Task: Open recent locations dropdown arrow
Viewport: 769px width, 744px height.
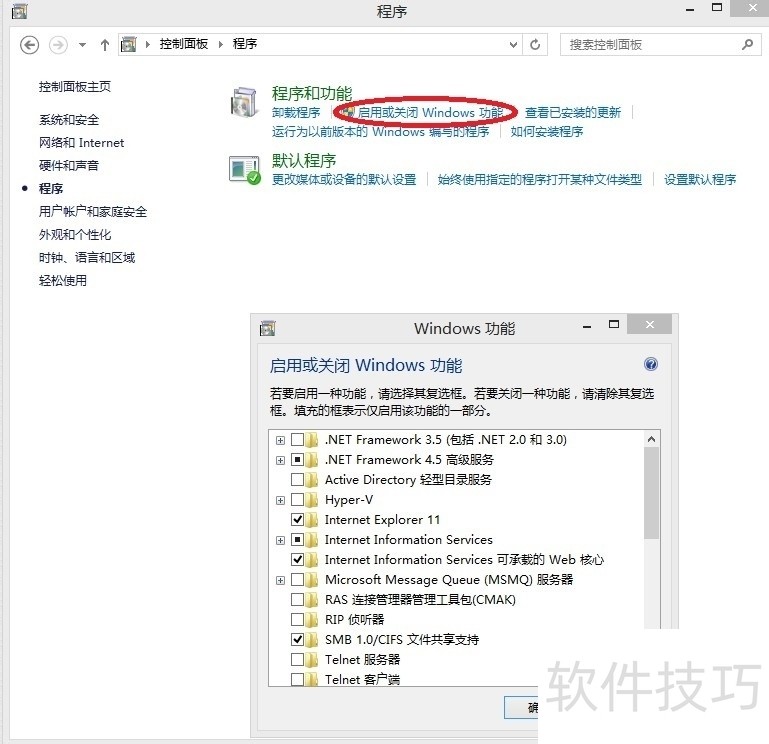Action: 82,45
